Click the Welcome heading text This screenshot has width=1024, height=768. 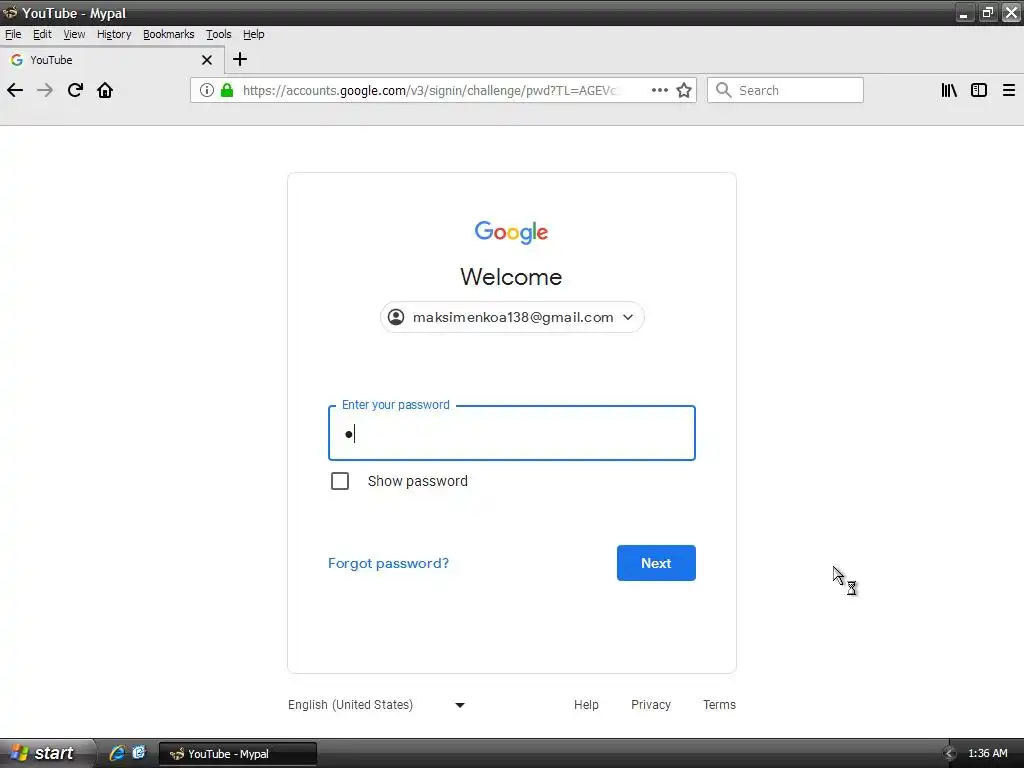pyautogui.click(x=511, y=277)
